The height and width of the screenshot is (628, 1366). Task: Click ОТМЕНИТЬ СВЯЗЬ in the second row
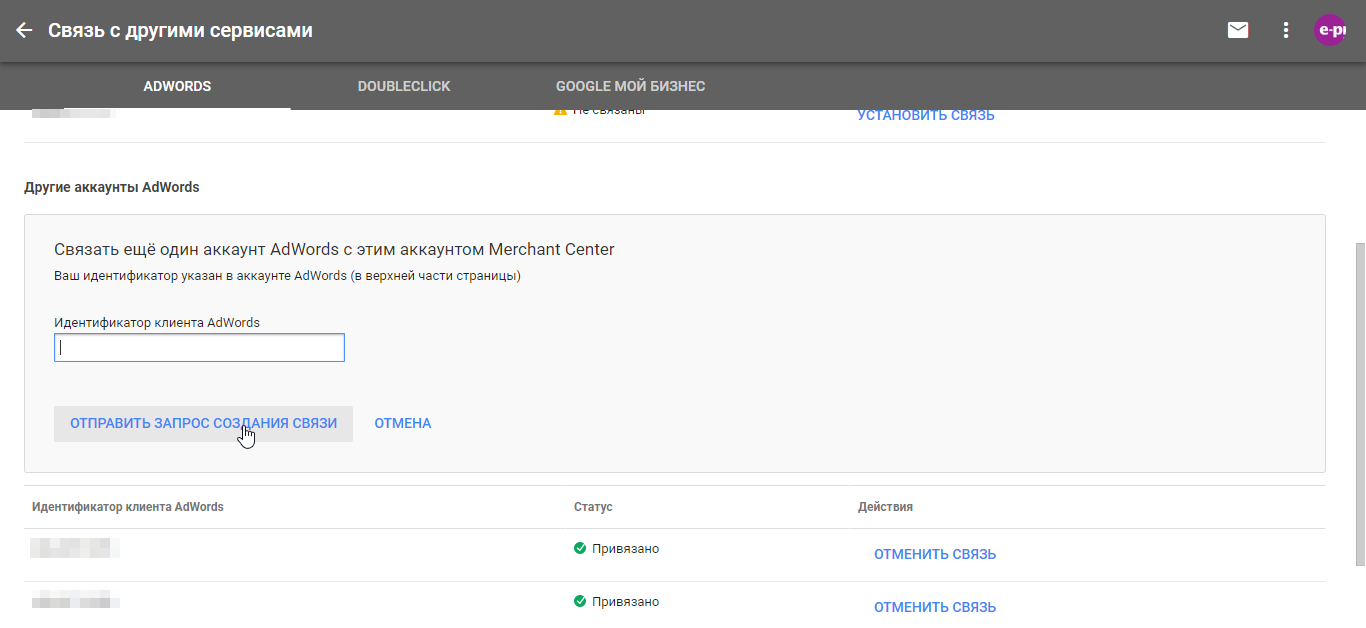coord(934,607)
